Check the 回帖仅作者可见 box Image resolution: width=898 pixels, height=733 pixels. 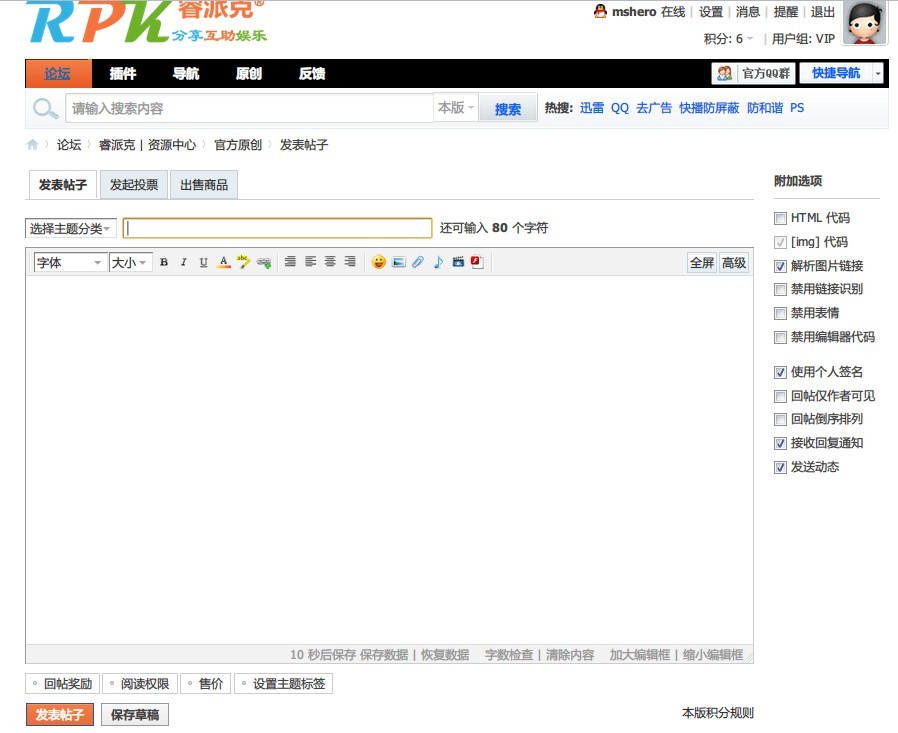coord(780,396)
